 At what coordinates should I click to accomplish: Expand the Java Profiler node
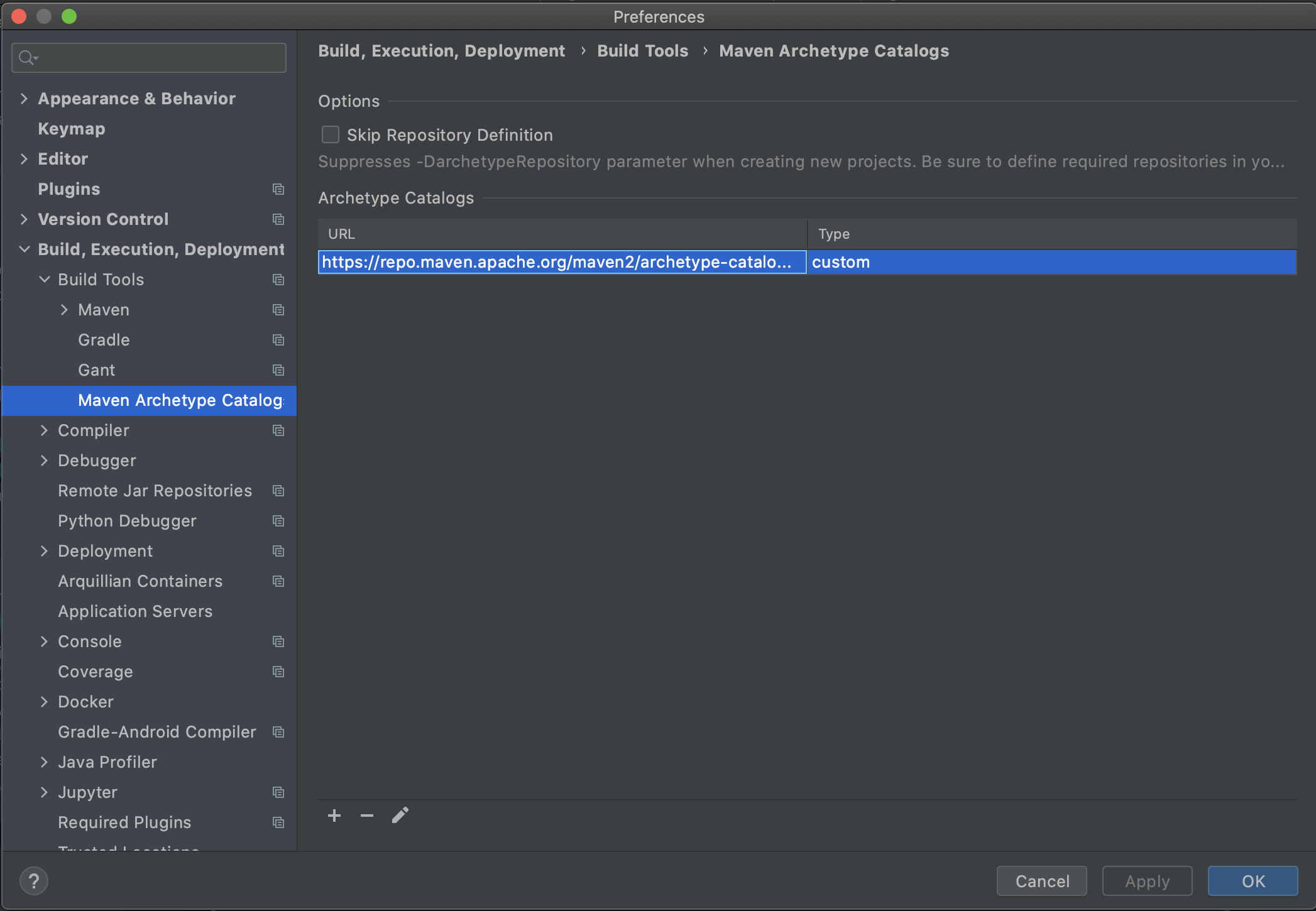tap(44, 762)
